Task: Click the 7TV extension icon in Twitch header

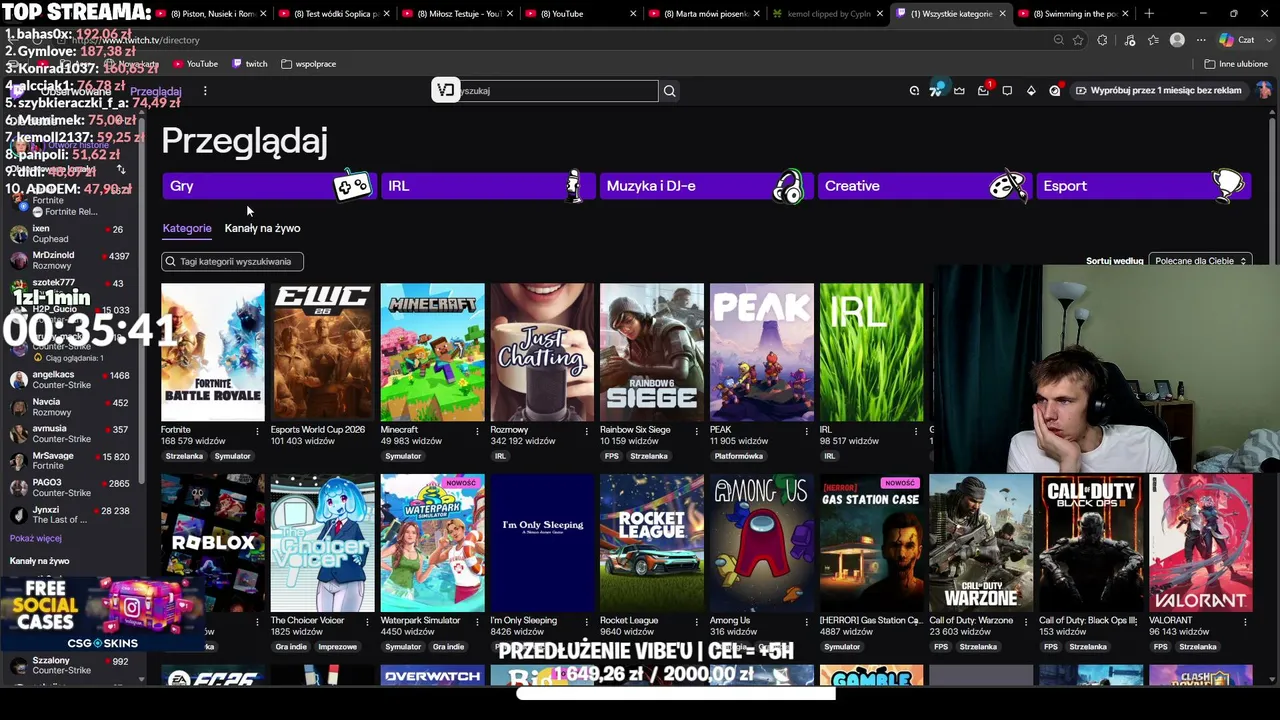Action: 935,90
